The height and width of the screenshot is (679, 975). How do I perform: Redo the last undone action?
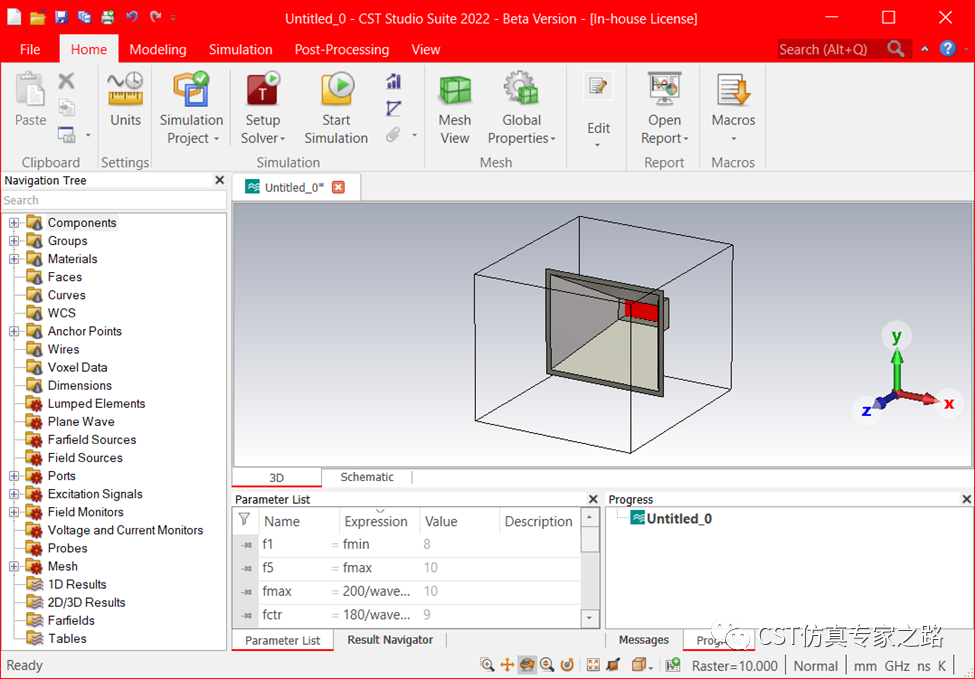click(x=155, y=17)
